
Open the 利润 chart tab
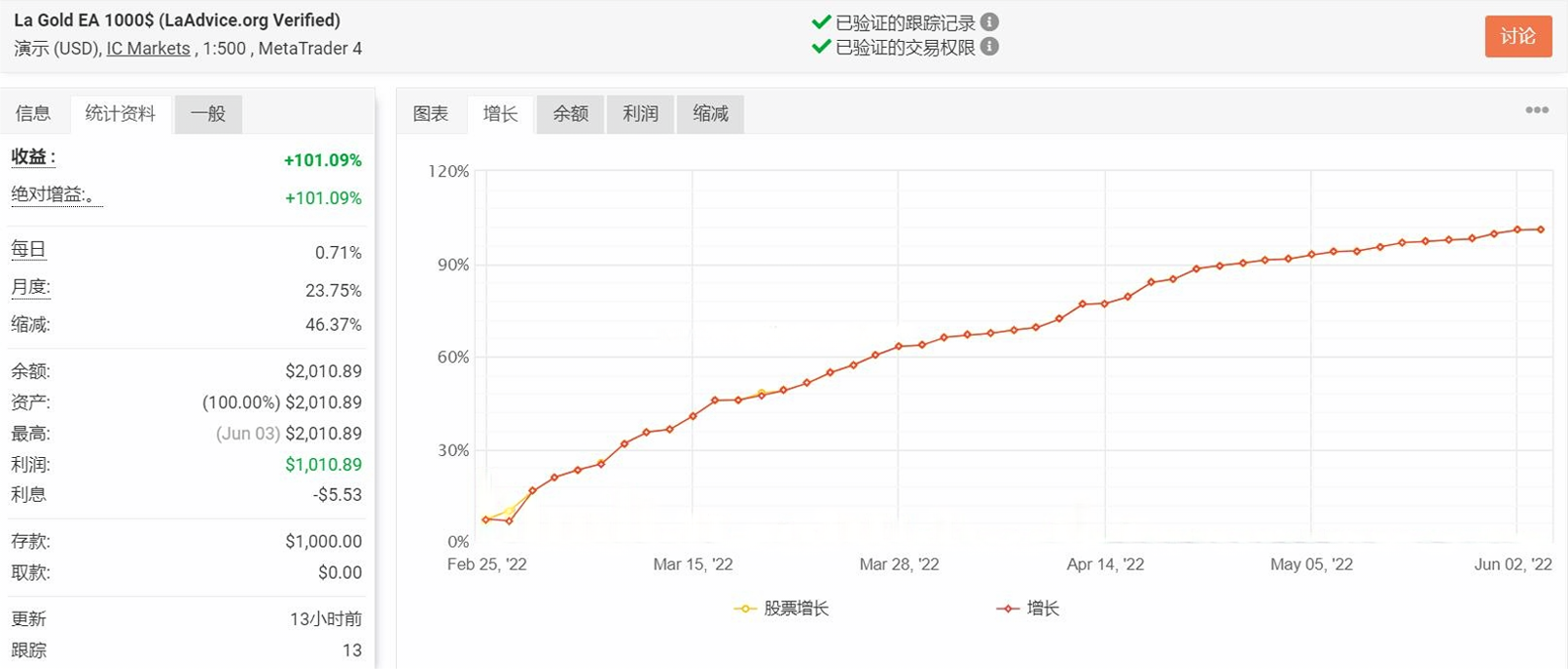[641, 114]
